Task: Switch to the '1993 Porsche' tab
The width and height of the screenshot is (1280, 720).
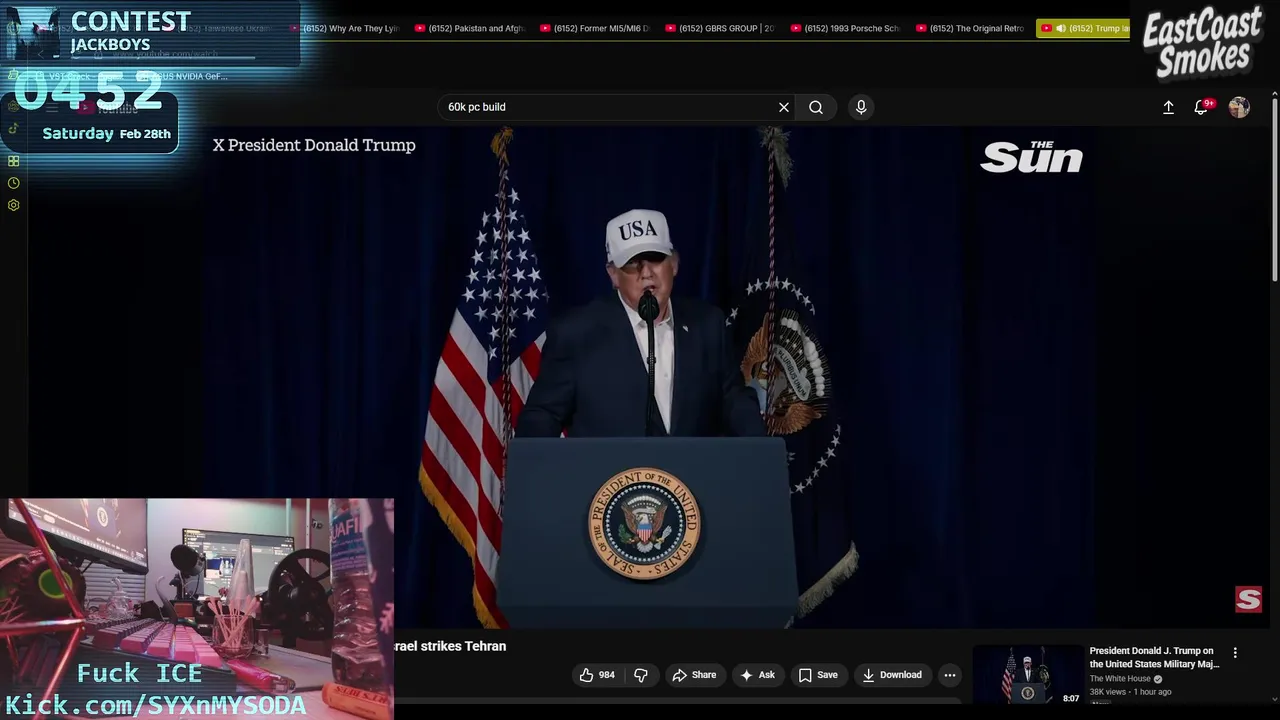Action: pyautogui.click(x=846, y=28)
